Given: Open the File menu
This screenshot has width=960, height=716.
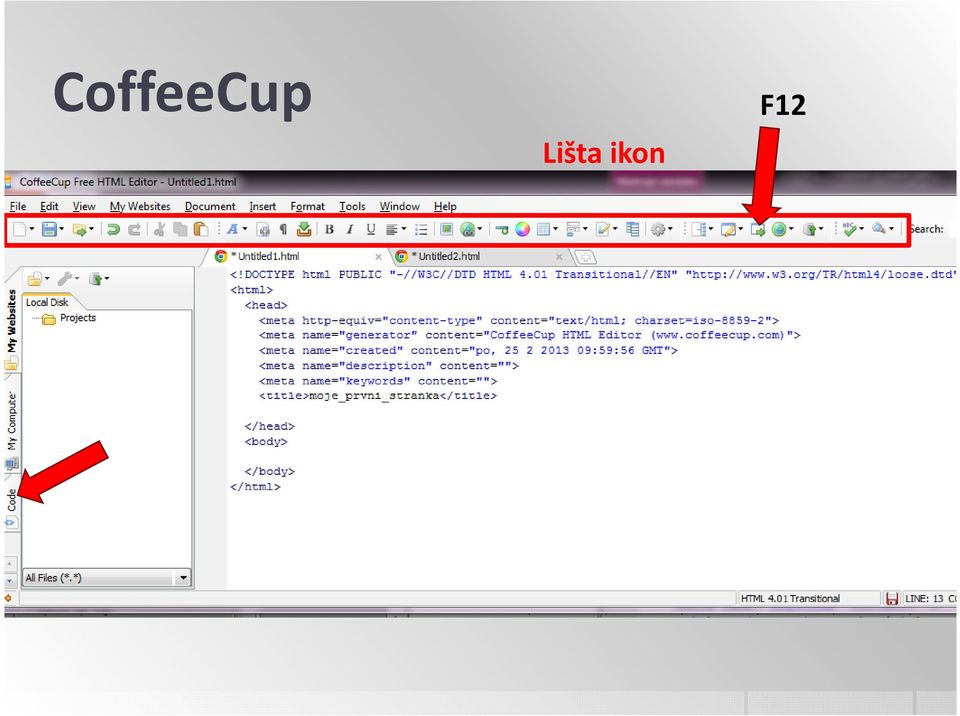Looking at the screenshot, I should tap(18, 206).
